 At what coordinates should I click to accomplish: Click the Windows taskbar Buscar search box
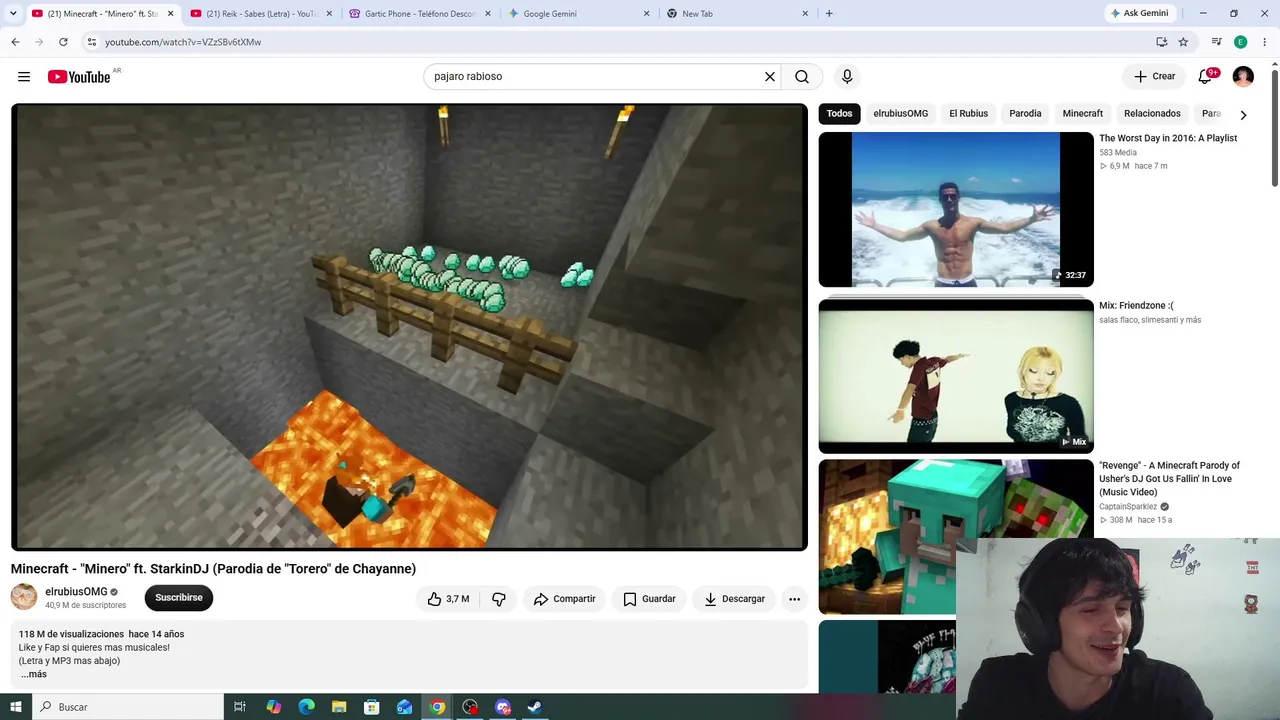click(127, 707)
